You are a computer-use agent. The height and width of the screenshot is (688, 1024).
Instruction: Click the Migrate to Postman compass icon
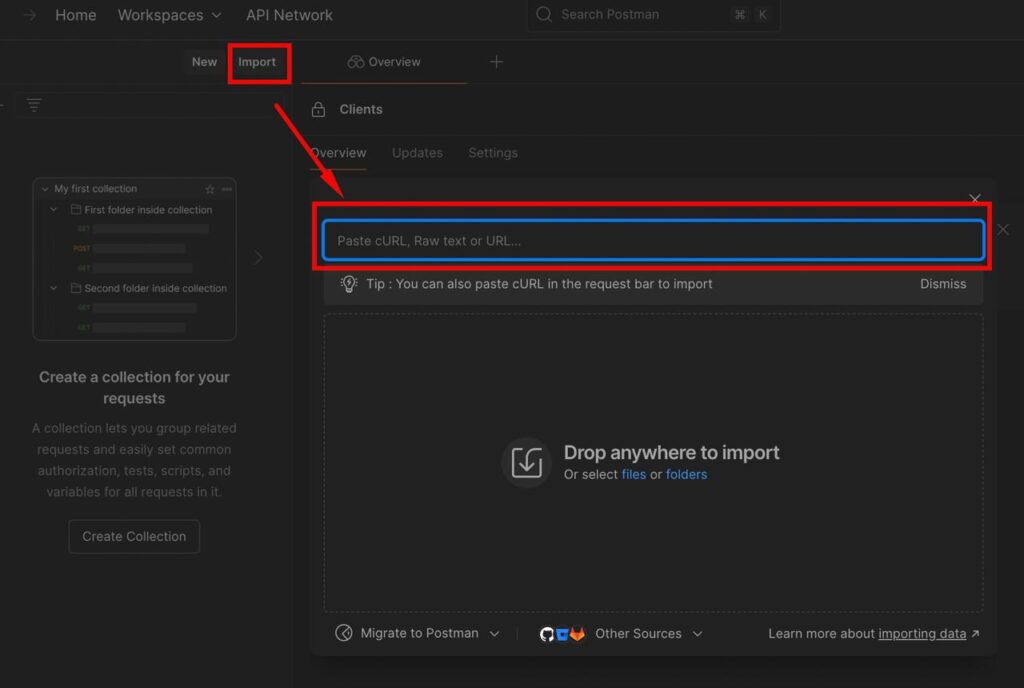click(344, 633)
